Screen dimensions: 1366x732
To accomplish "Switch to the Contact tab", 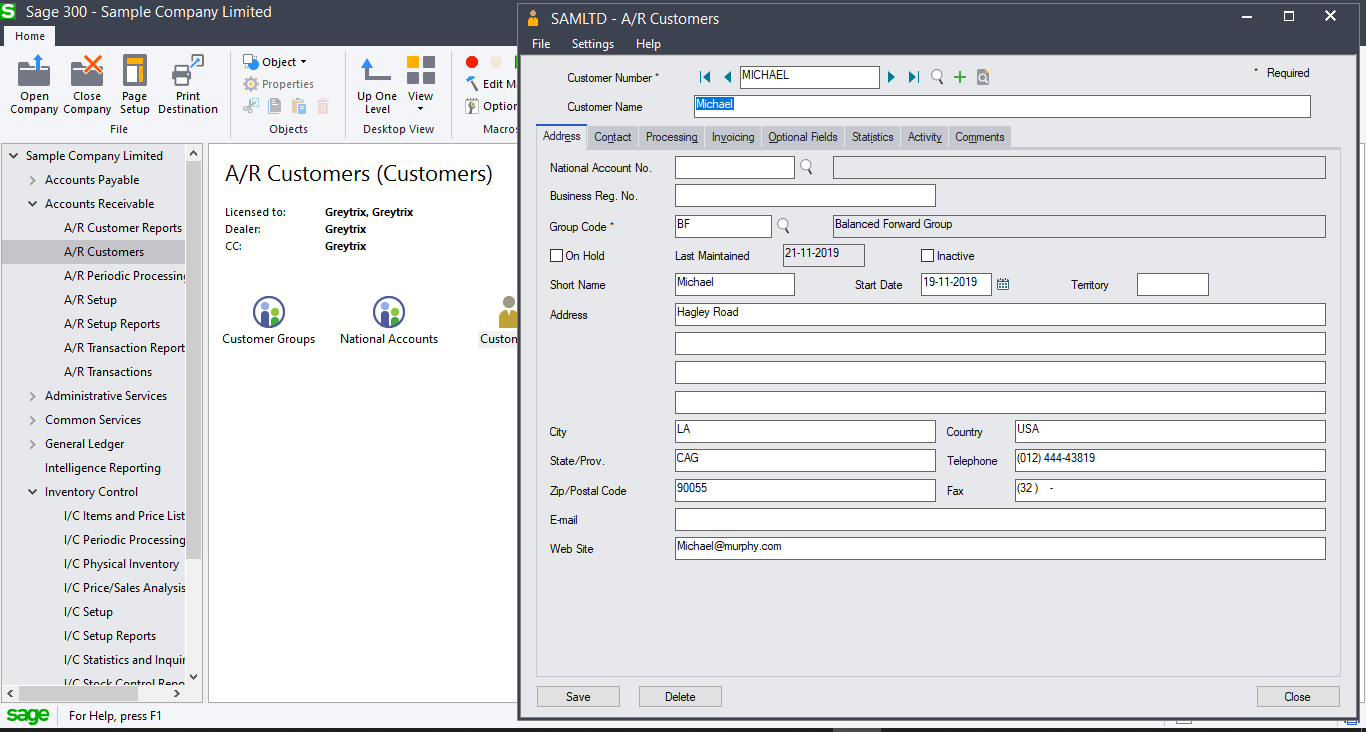I will (x=613, y=137).
